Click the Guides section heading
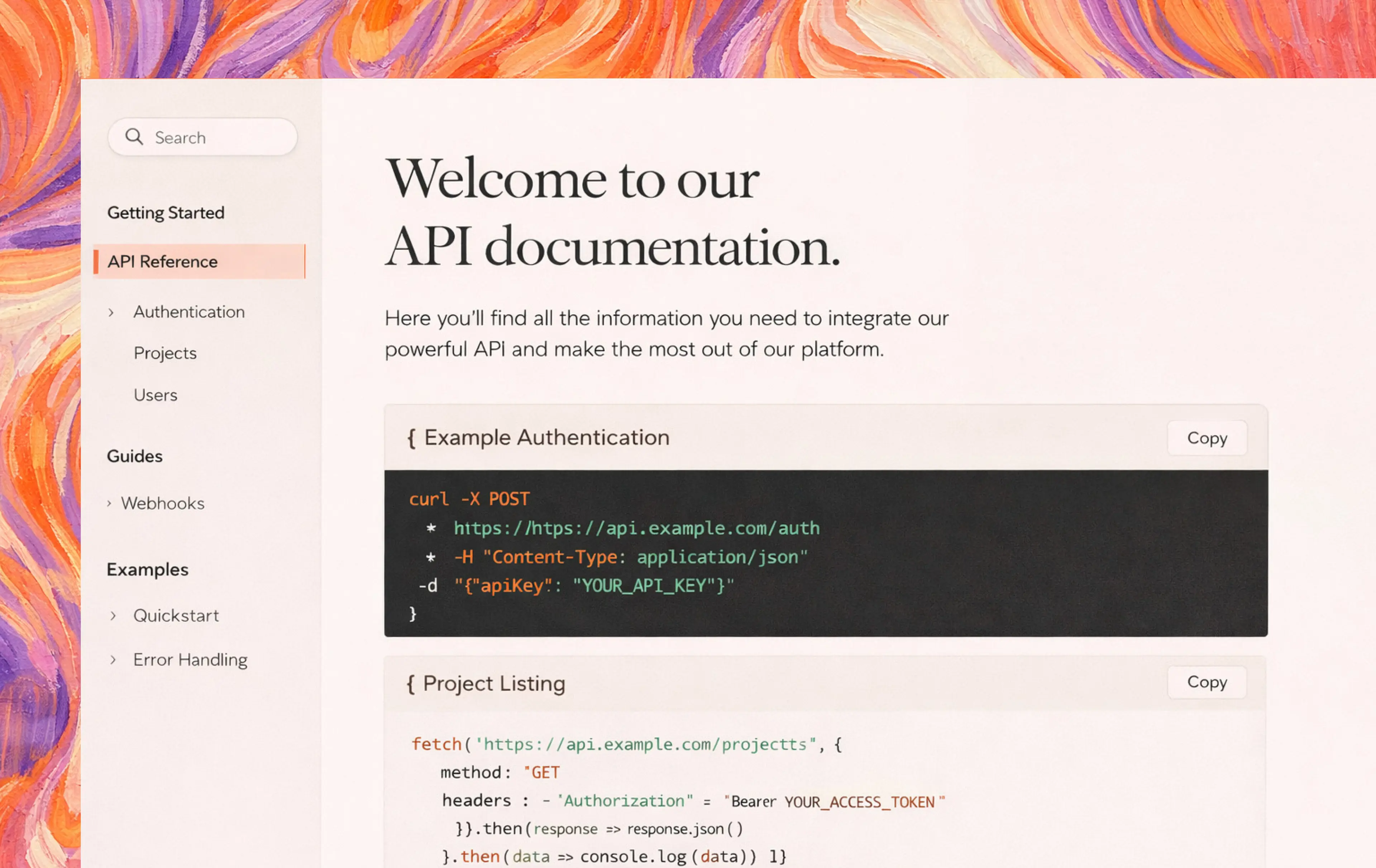This screenshot has width=1376, height=868. coord(135,456)
